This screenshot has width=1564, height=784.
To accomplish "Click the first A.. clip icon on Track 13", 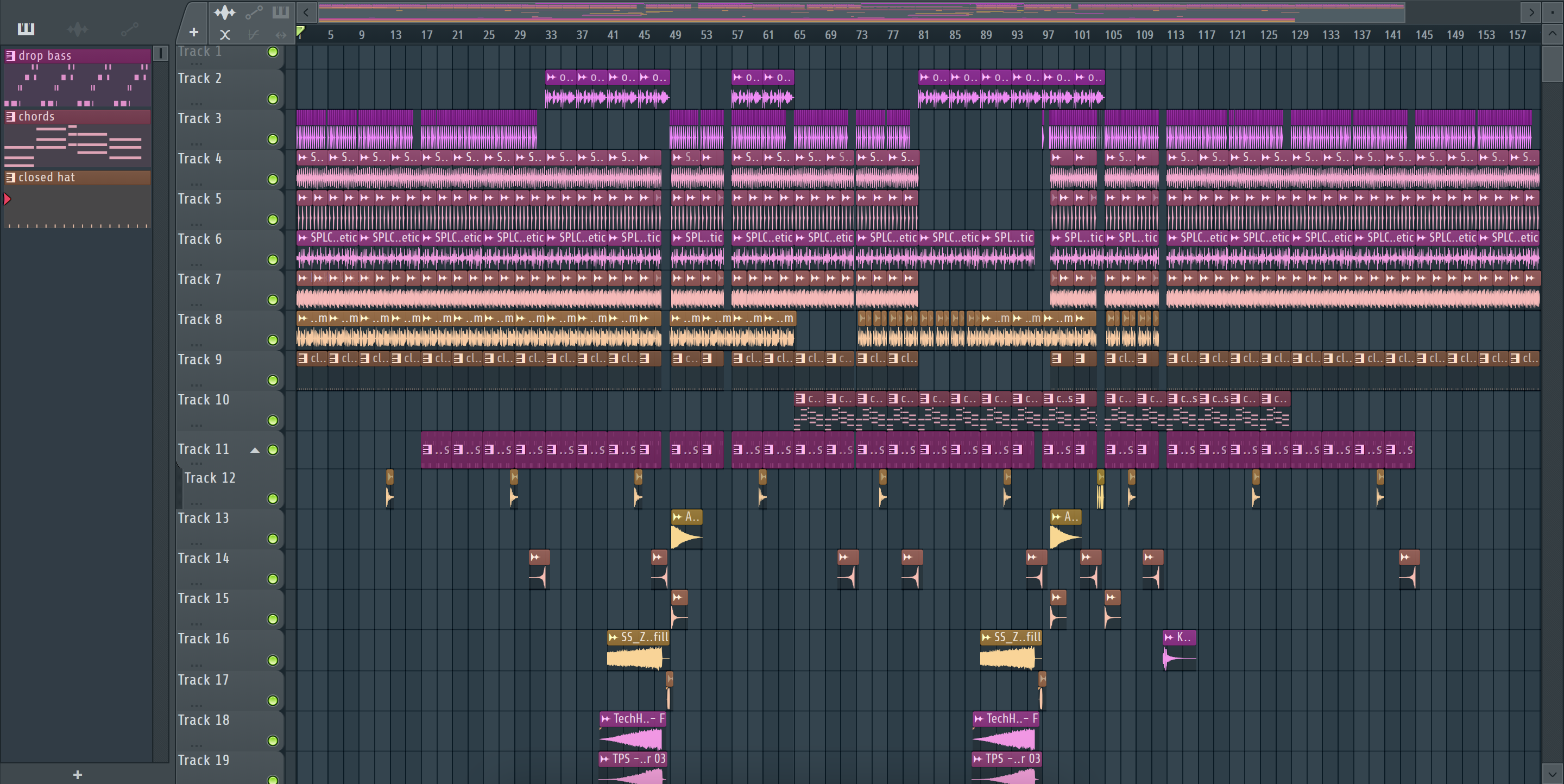I will [677, 517].
